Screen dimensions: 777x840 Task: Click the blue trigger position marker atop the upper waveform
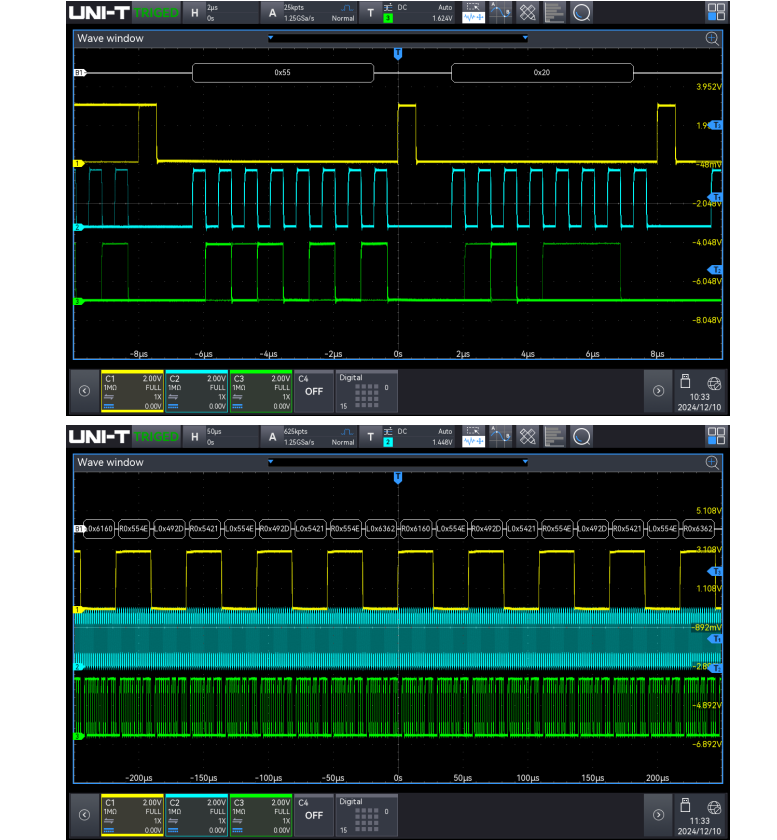(398, 53)
